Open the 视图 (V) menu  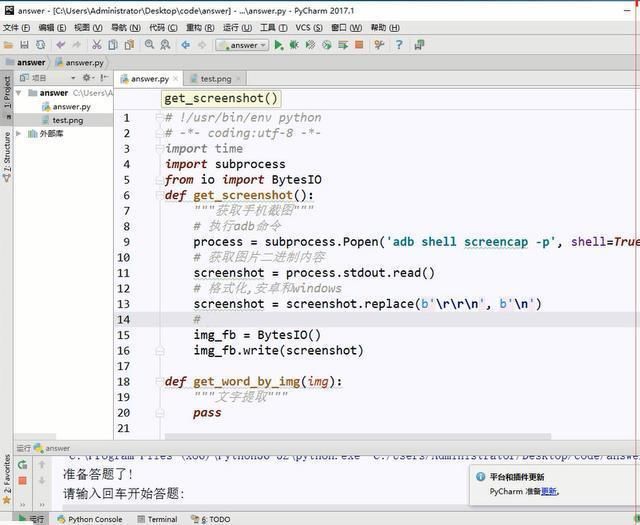[88, 28]
